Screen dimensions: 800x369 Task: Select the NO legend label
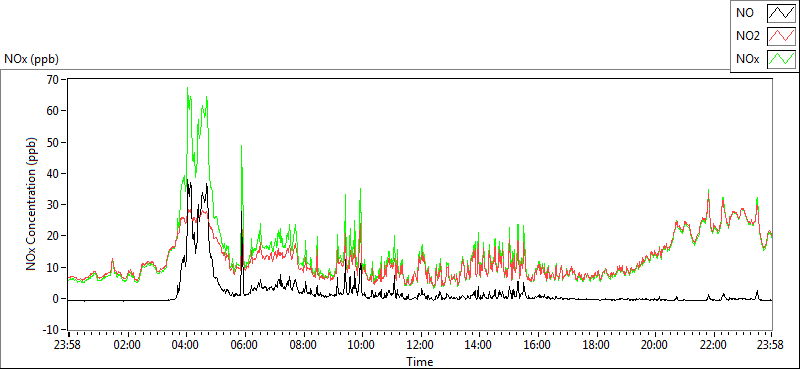coord(745,13)
